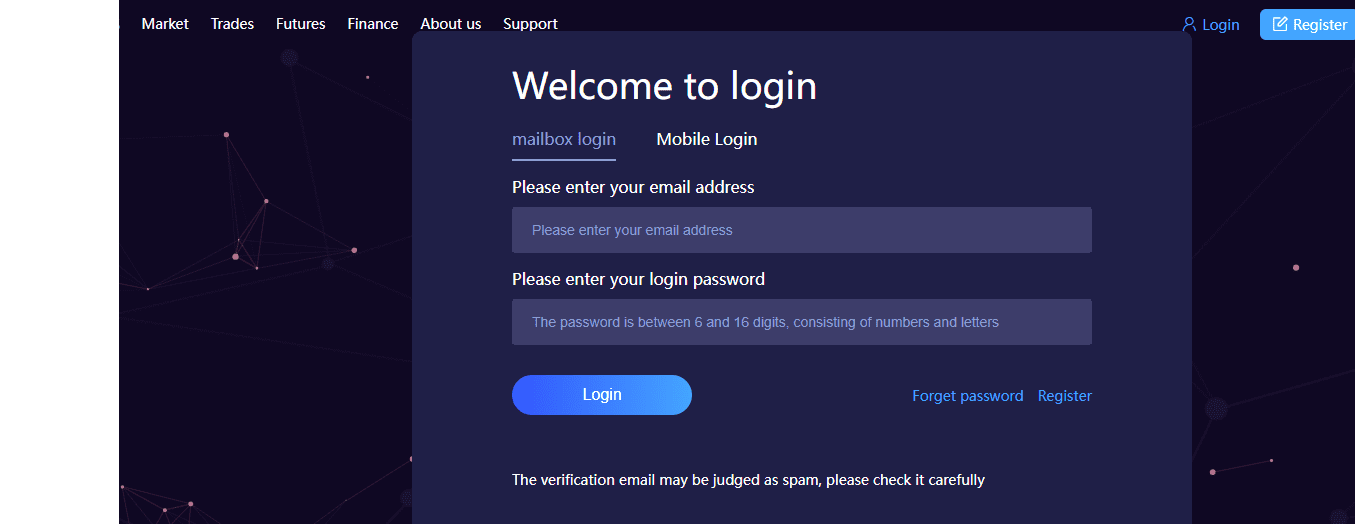Go to the Trades page
The image size is (1355, 524).
[x=232, y=24]
